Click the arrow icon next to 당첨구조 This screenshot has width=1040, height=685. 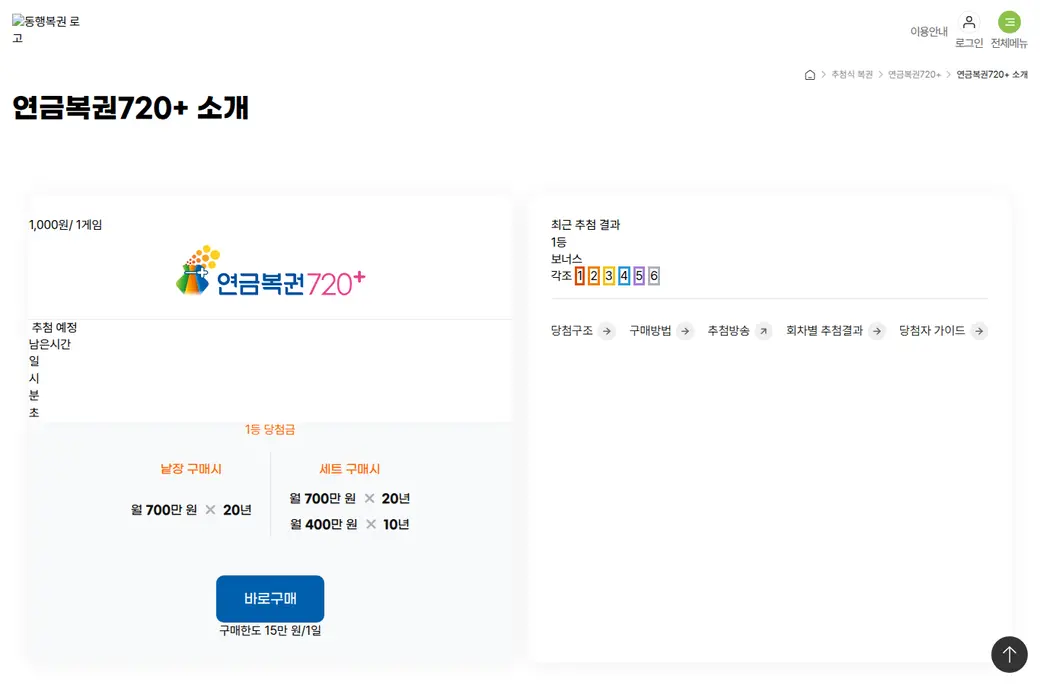606,331
